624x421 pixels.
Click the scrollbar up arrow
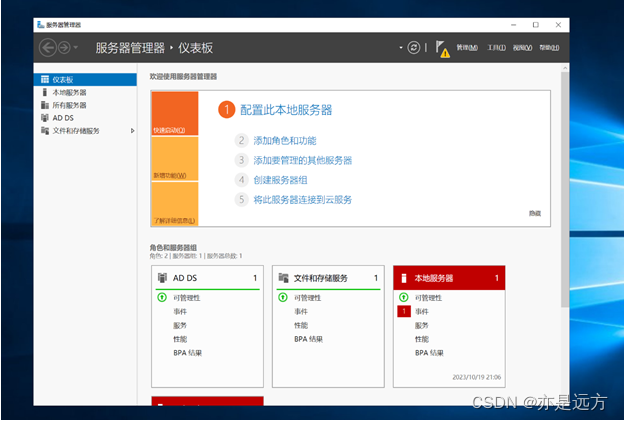(565, 68)
